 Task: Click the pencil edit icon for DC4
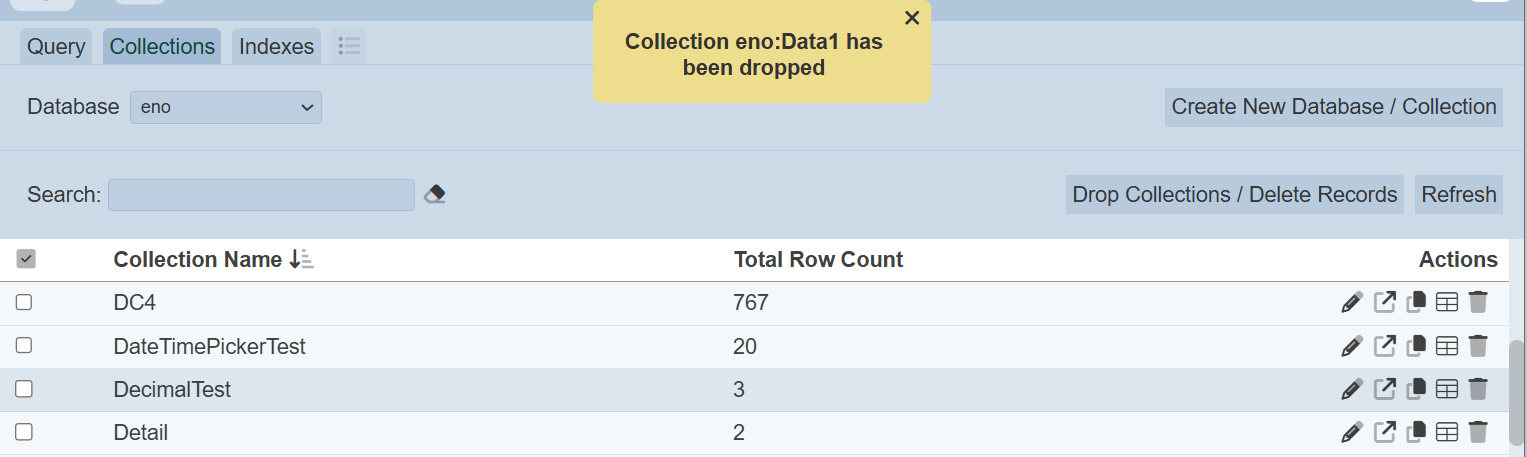click(x=1352, y=302)
